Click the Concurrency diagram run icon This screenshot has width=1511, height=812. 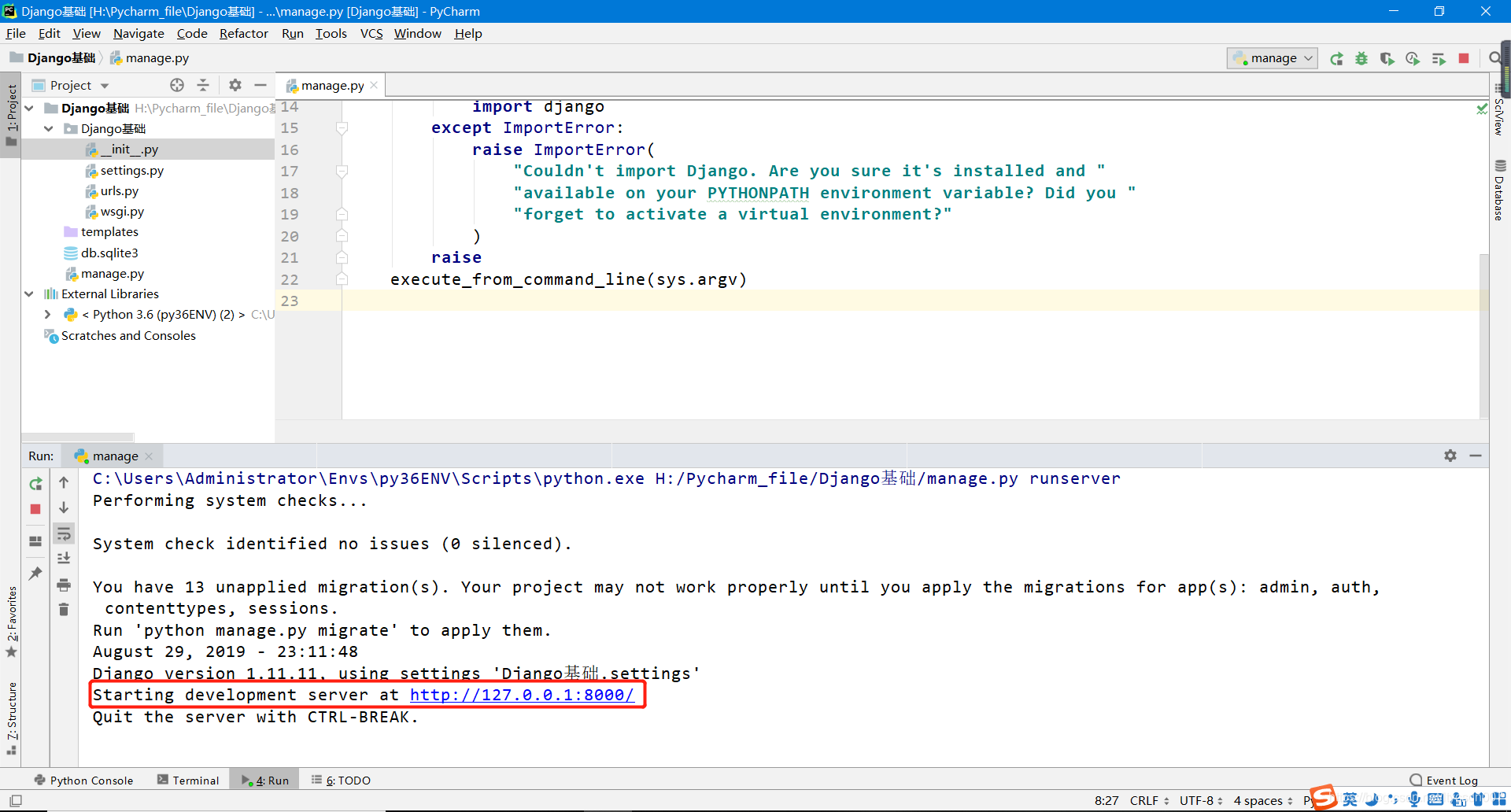tap(1439, 58)
